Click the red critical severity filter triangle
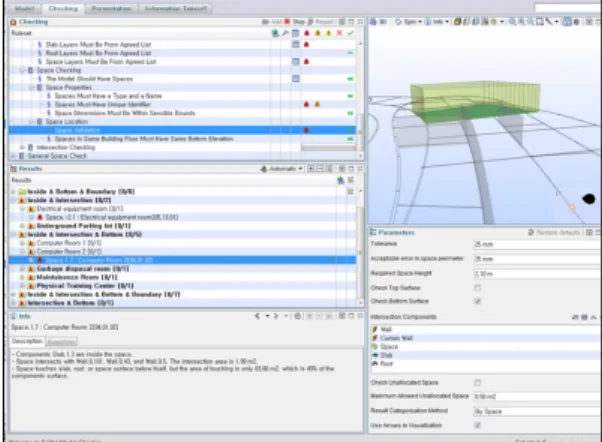 click(x=307, y=33)
